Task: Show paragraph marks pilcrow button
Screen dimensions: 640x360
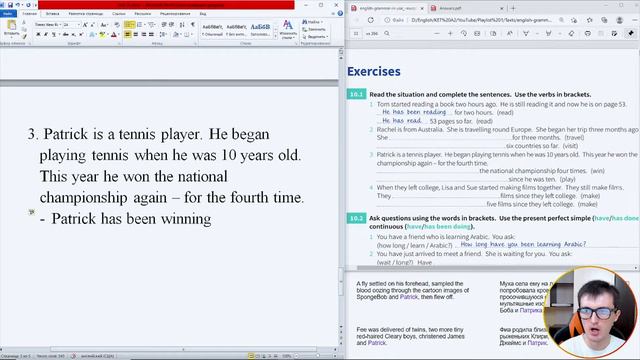Action: (193, 25)
